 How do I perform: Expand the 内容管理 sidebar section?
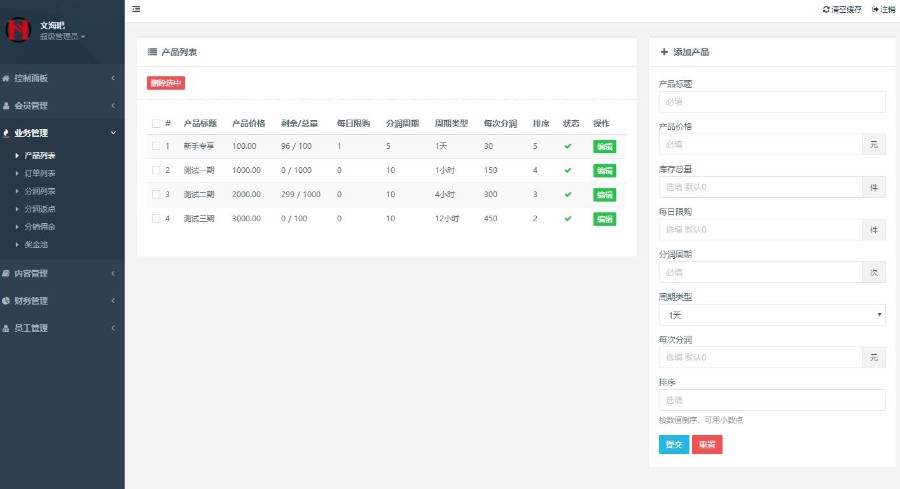coord(60,273)
